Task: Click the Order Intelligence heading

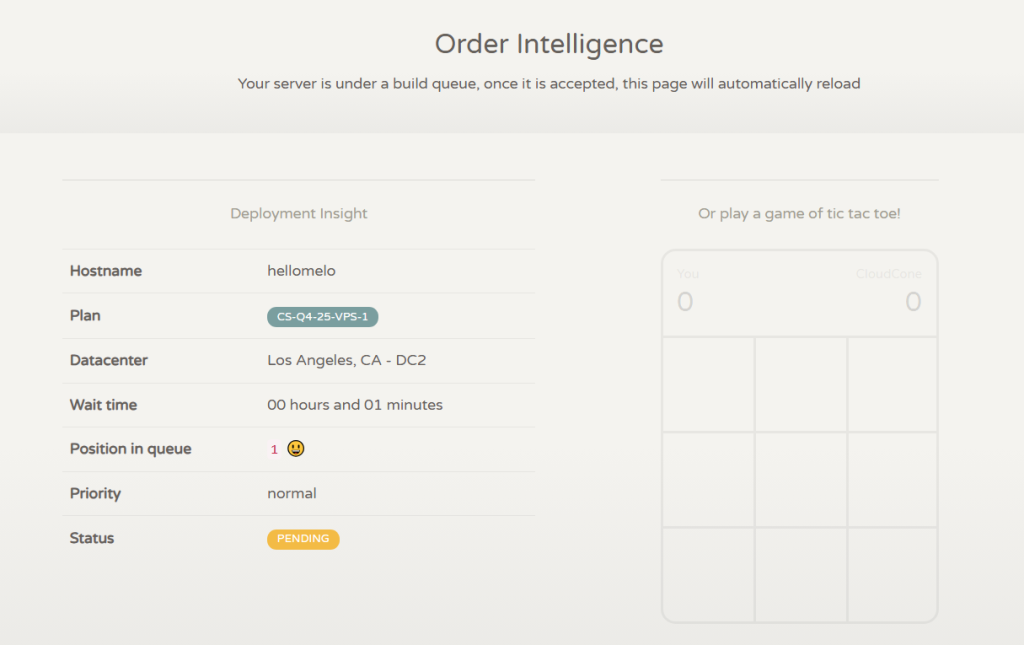Action: [549, 44]
